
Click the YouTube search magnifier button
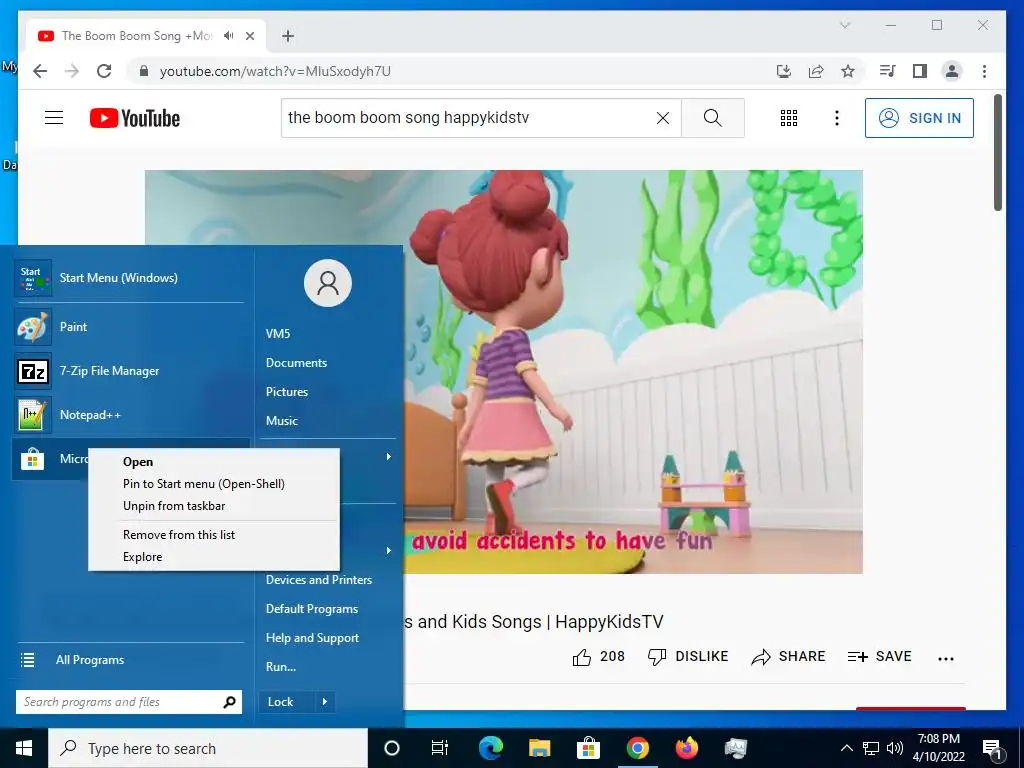tap(712, 118)
